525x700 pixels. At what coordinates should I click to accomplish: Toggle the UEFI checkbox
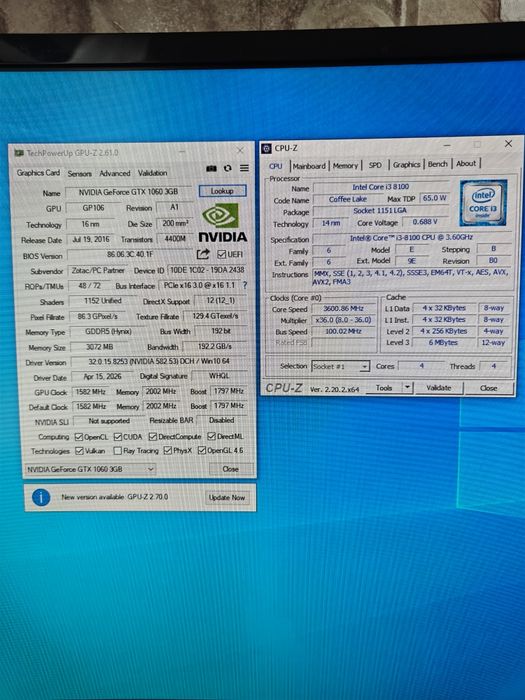point(221,254)
